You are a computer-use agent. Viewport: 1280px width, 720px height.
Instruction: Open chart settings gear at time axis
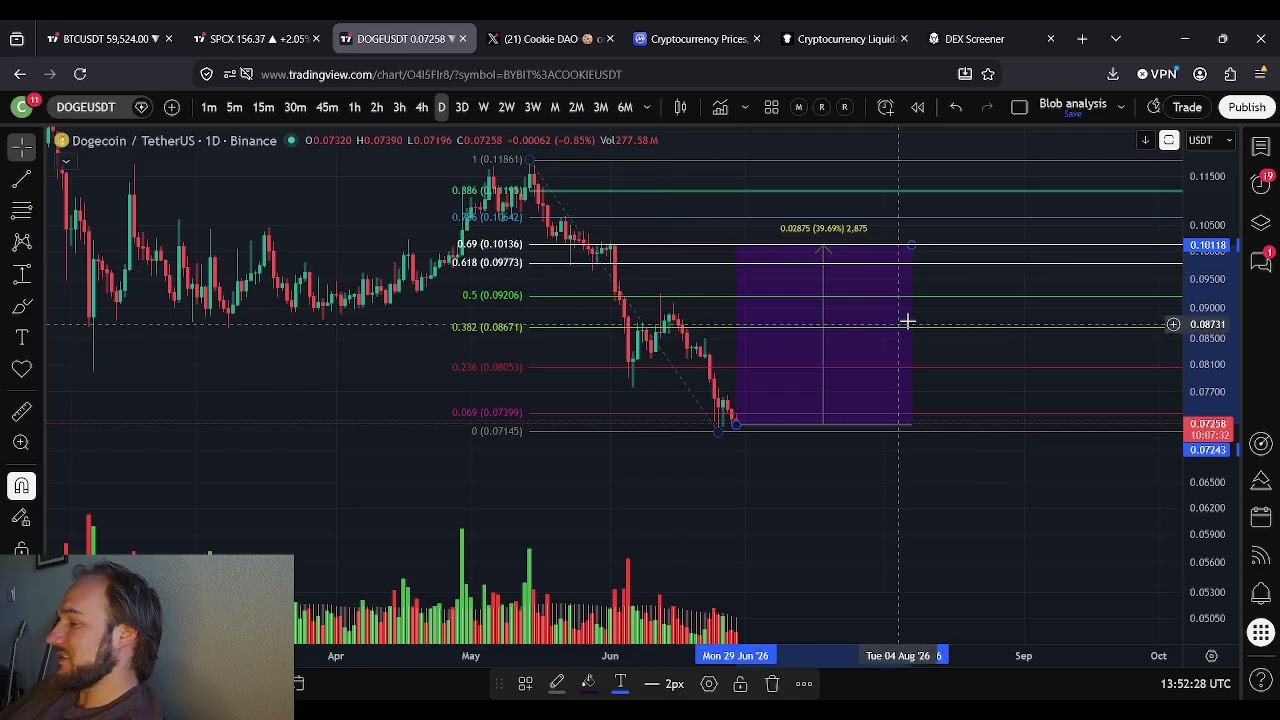point(1211,656)
